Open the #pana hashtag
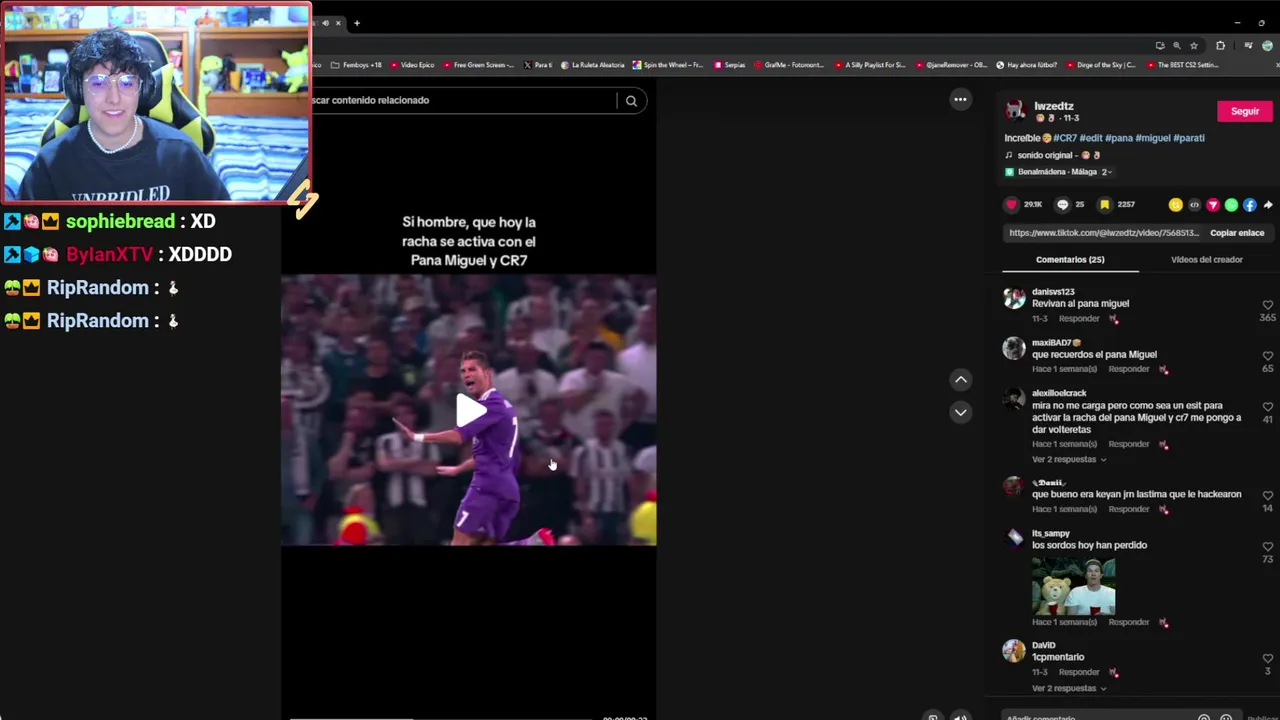Image resolution: width=1280 pixels, height=720 pixels. coord(1119,138)
